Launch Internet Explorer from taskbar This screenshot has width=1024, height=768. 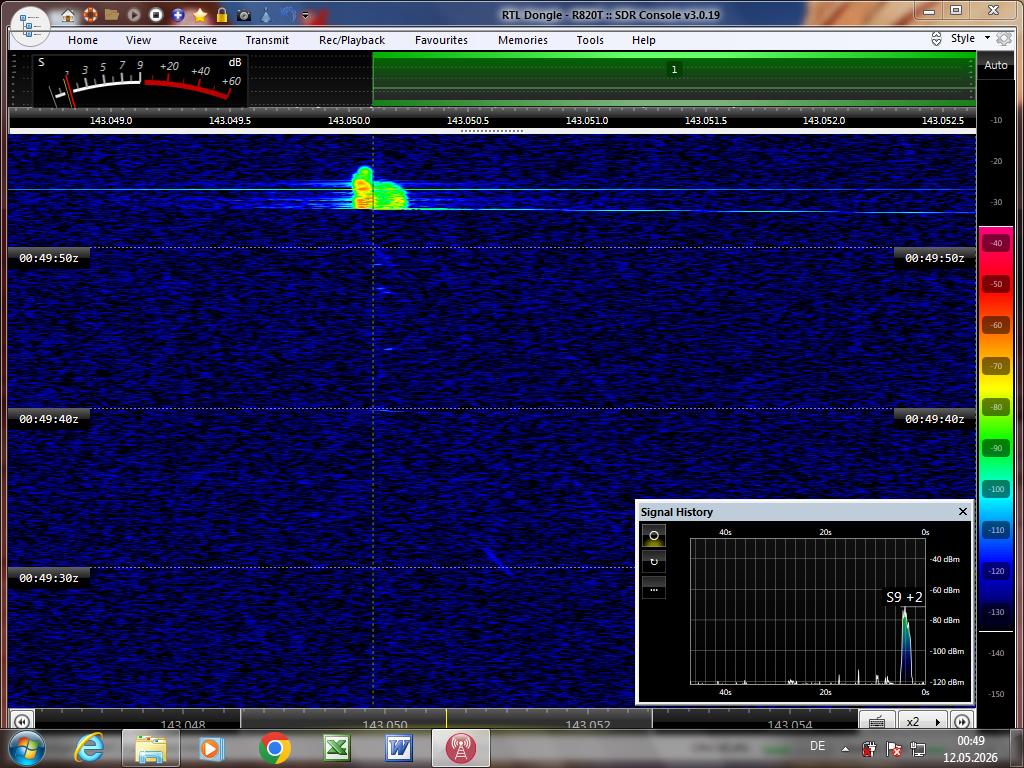89,748
